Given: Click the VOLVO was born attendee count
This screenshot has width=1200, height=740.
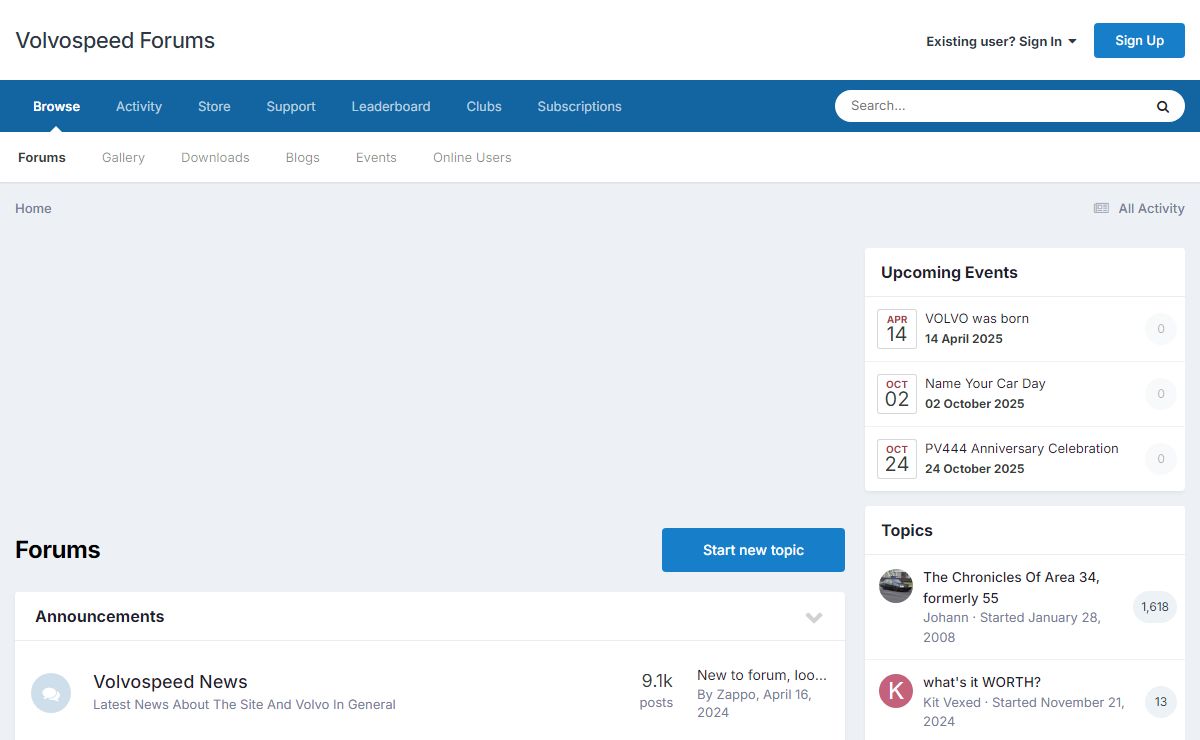Looking at the screenshot, I should [x=1161, y=329].
